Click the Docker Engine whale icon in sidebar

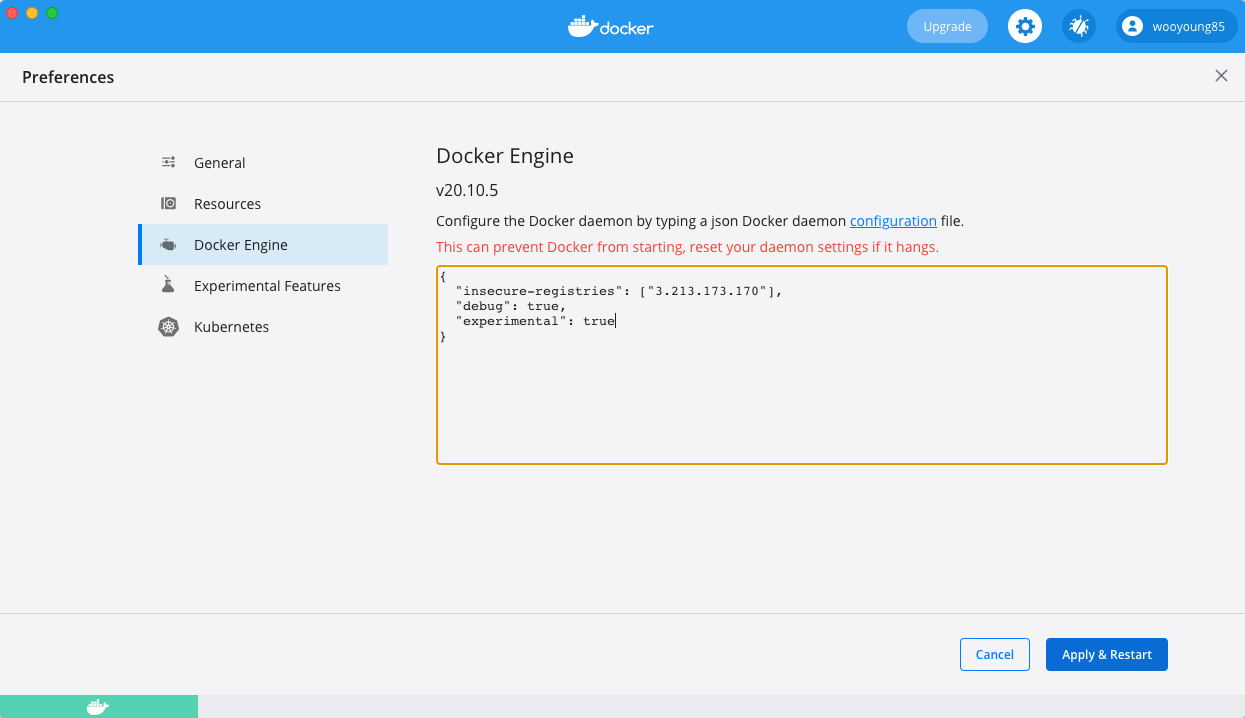click(169, 245)
